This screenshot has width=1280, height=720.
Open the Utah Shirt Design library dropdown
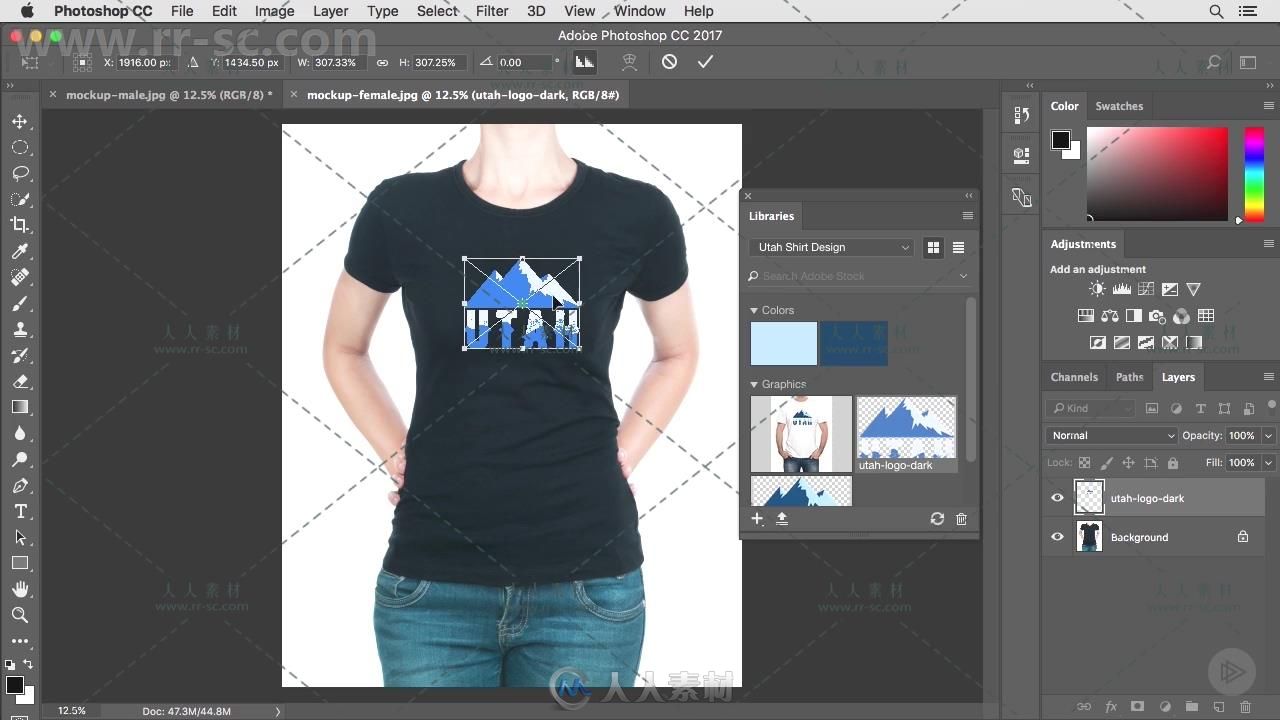[832, 247]
